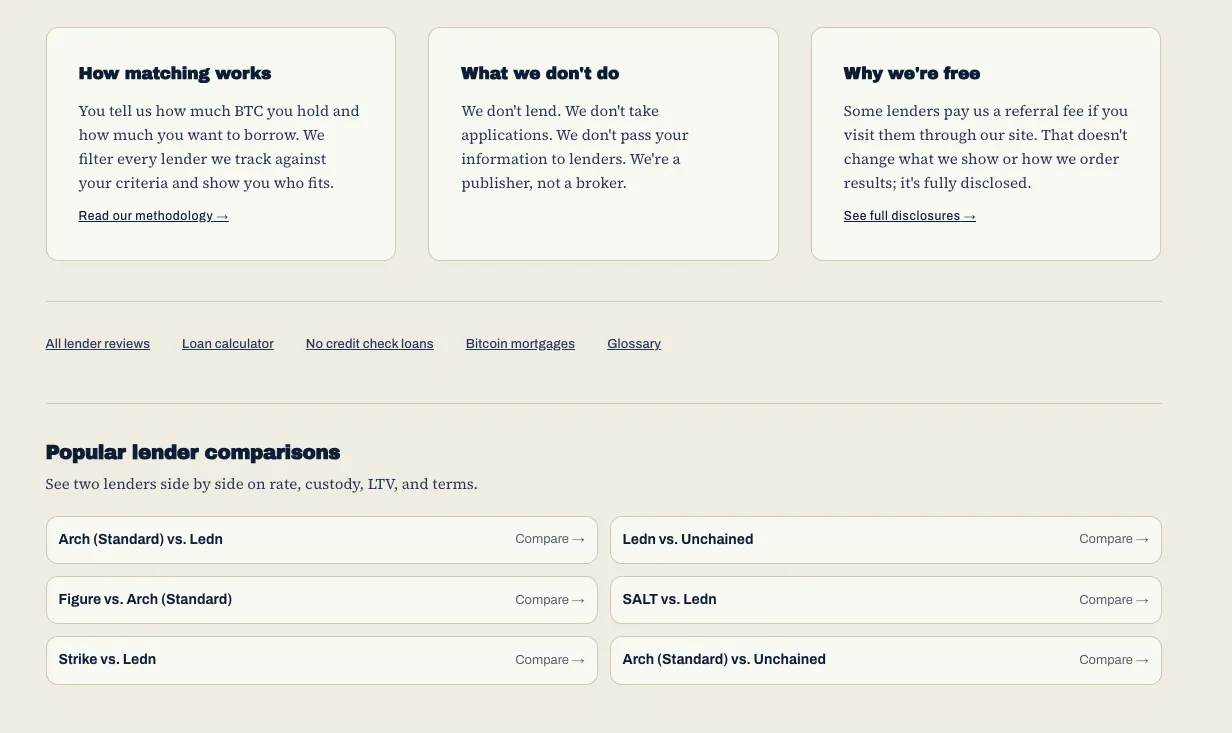The image size is (1232, 733).
Task: Open the Glossary link
Action: [634, 344]
